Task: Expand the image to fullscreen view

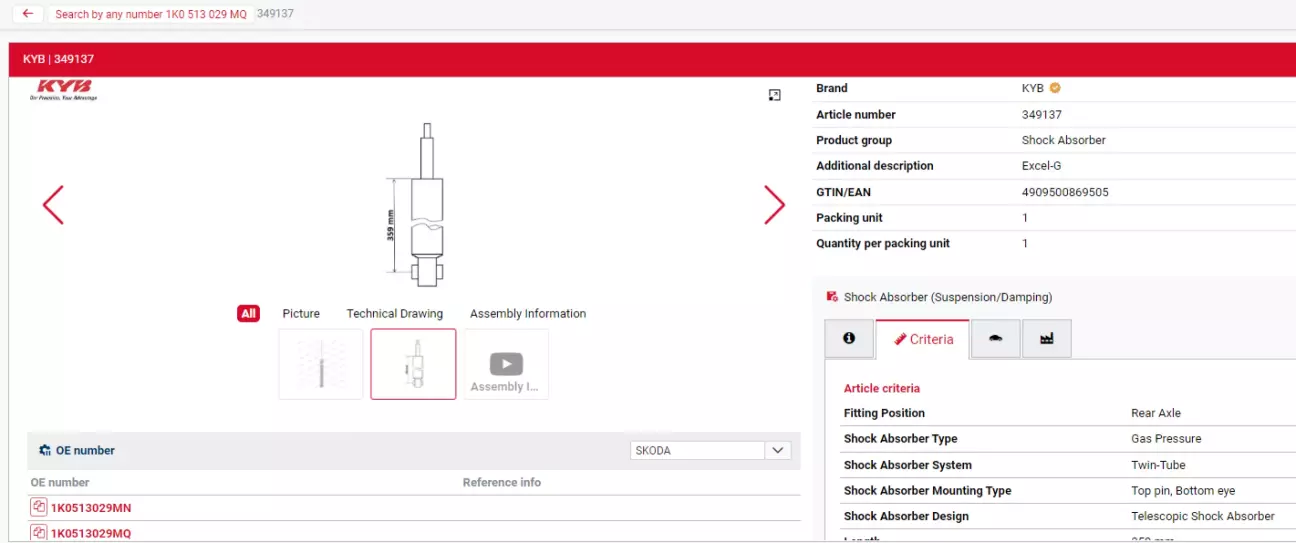Action: click(x=774, y=95)
